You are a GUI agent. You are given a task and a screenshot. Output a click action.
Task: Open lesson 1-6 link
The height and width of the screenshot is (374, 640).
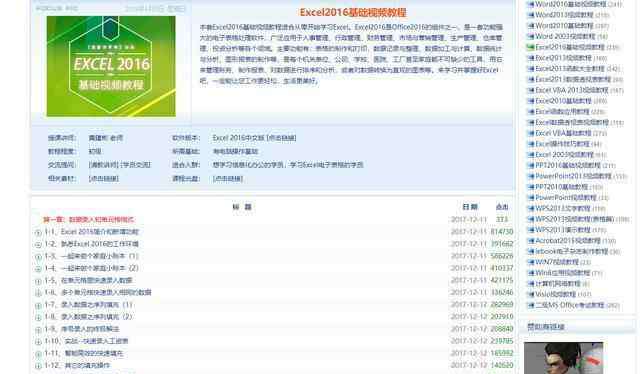click(x=98, y=292)
